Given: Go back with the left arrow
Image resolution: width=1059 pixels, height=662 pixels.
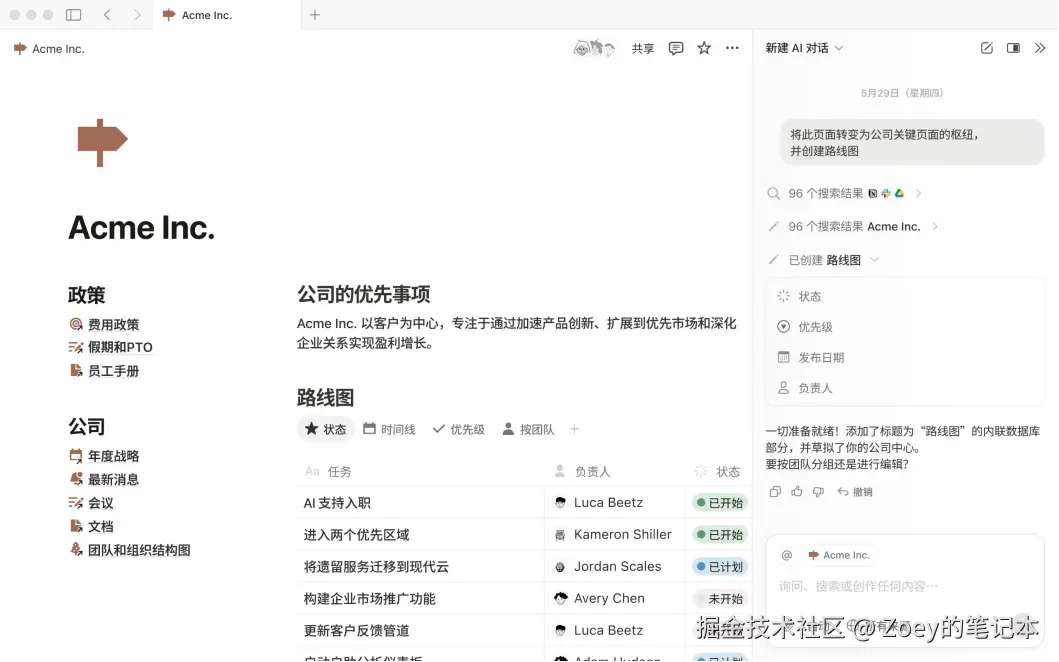Looking at the screenshot, I should click(107, 15).
